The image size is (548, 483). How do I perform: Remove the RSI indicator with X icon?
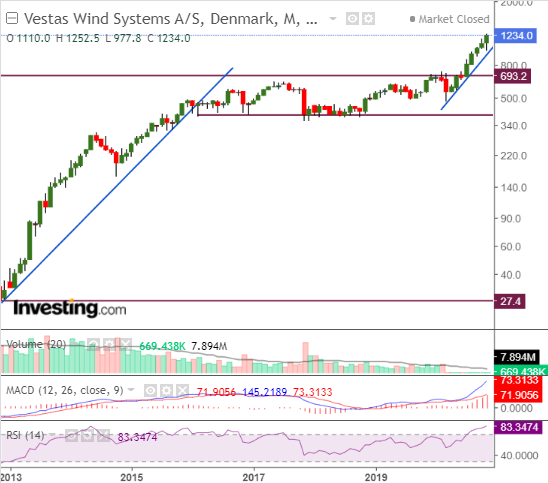click(x=103, y=435)
